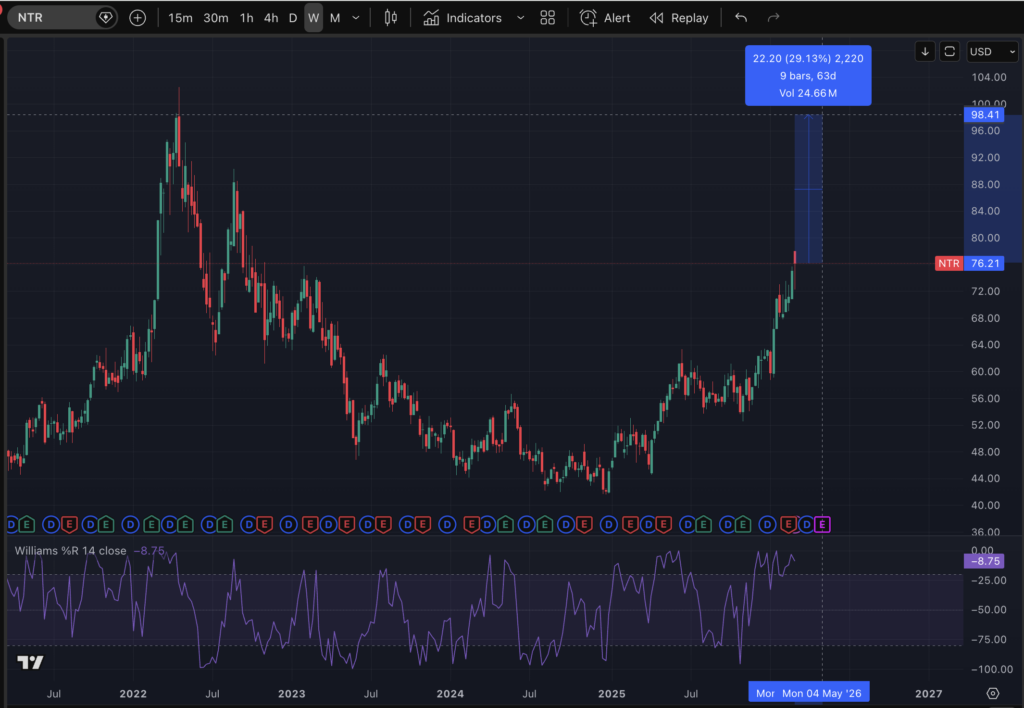The image size is (1024, 708).
Task: Click the purple upcoming earnings E marker
Action: [x=823, y=523]
